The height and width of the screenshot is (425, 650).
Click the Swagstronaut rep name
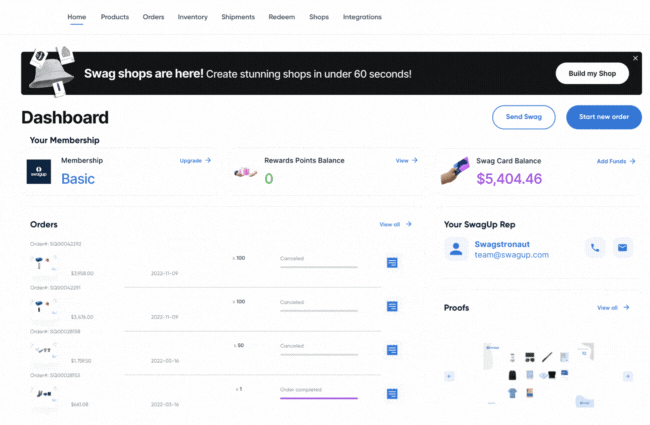point(502,244)
